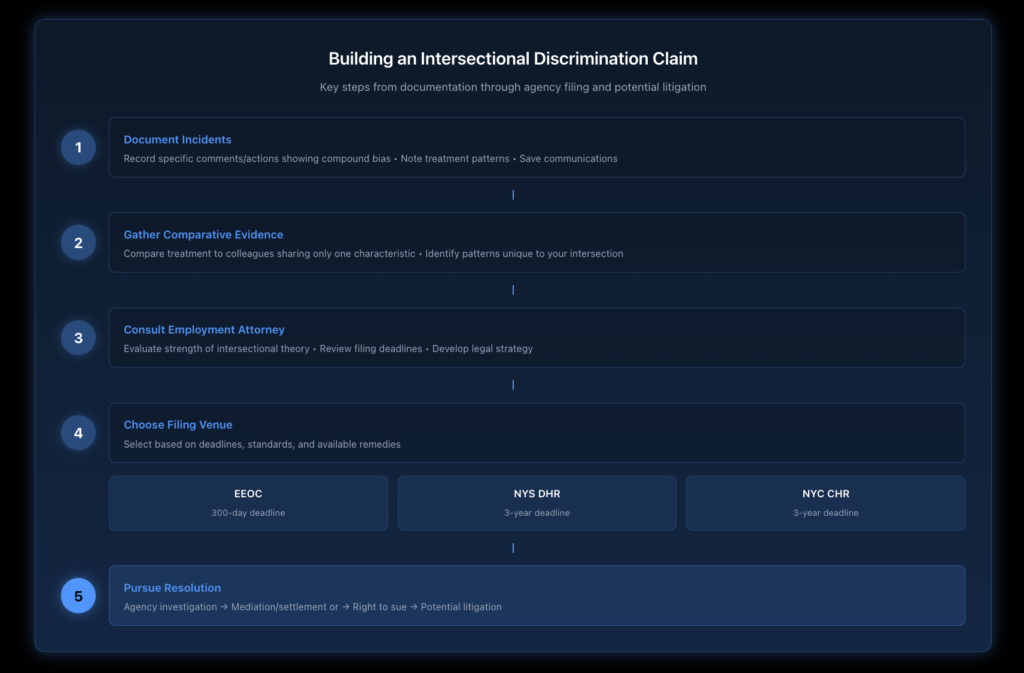This screenshot has height=673, width=1024.
Task: Click the connector between steps 3 and 4
Action: pyautogui.click(x=513, y=384)
